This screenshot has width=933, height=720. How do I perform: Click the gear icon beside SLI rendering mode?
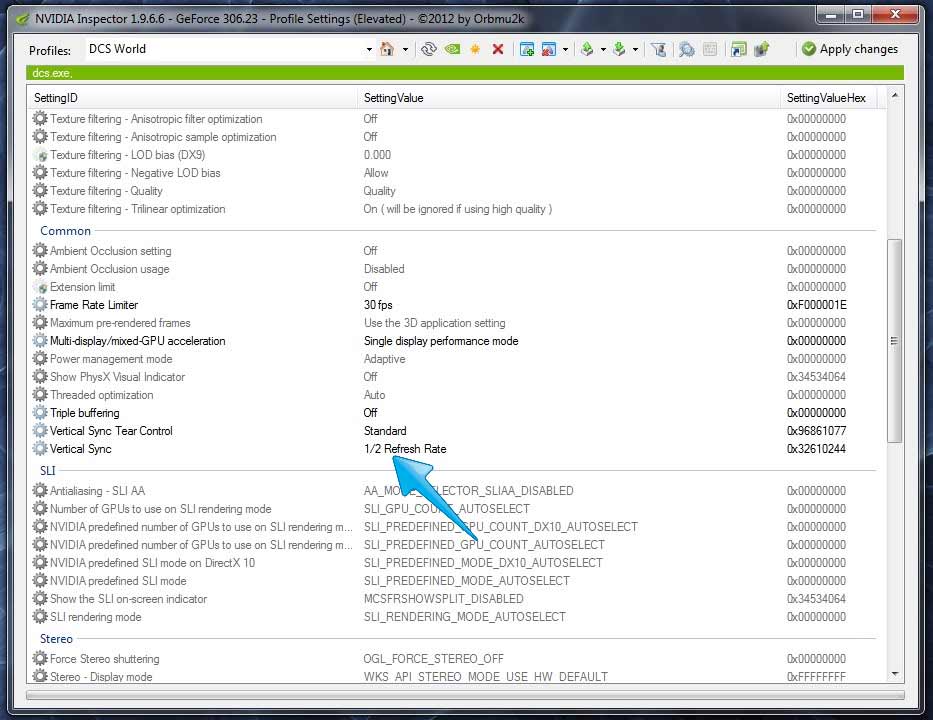[40, 616]
